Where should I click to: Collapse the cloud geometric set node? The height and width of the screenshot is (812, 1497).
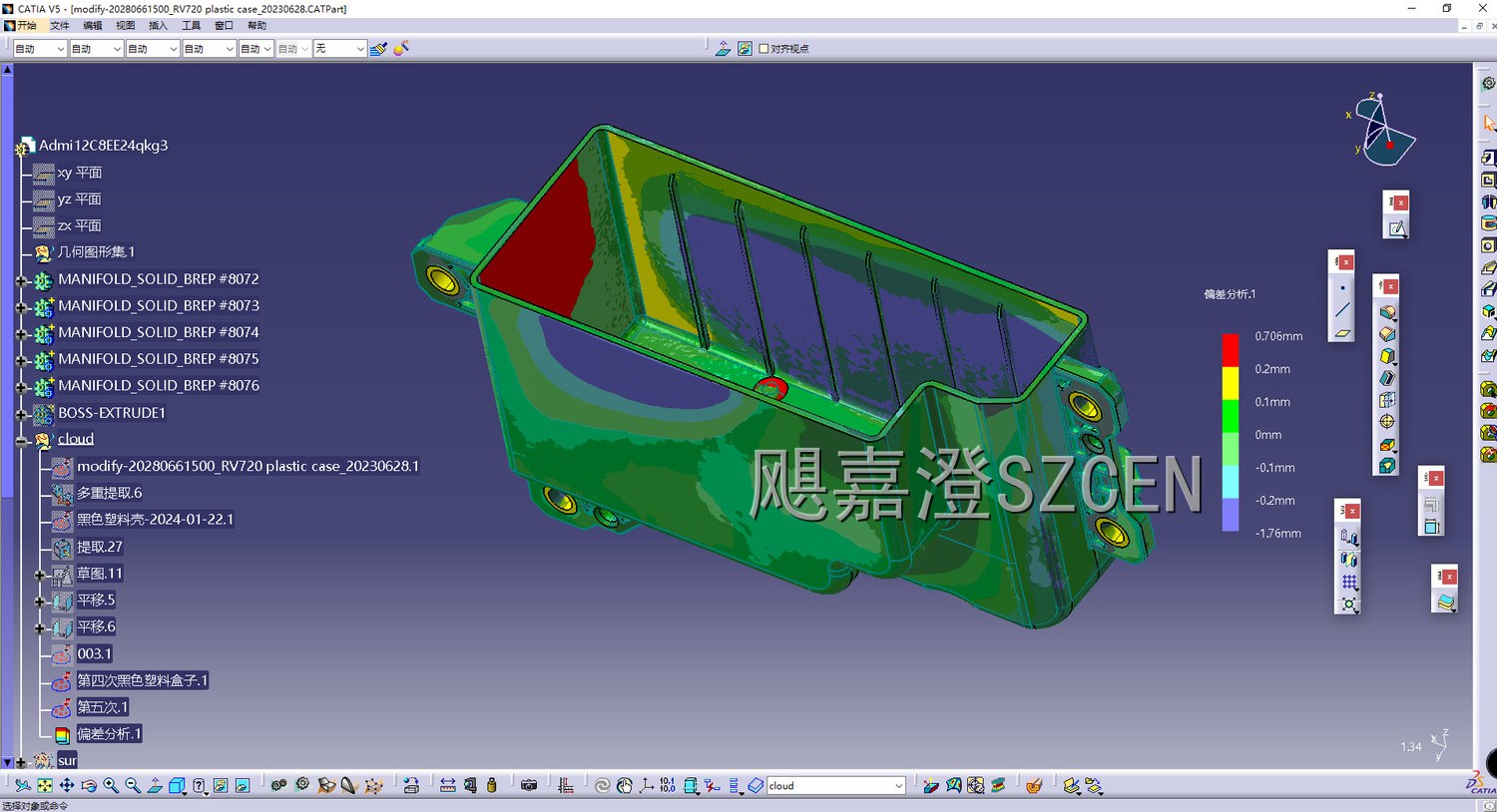[21, 440]
